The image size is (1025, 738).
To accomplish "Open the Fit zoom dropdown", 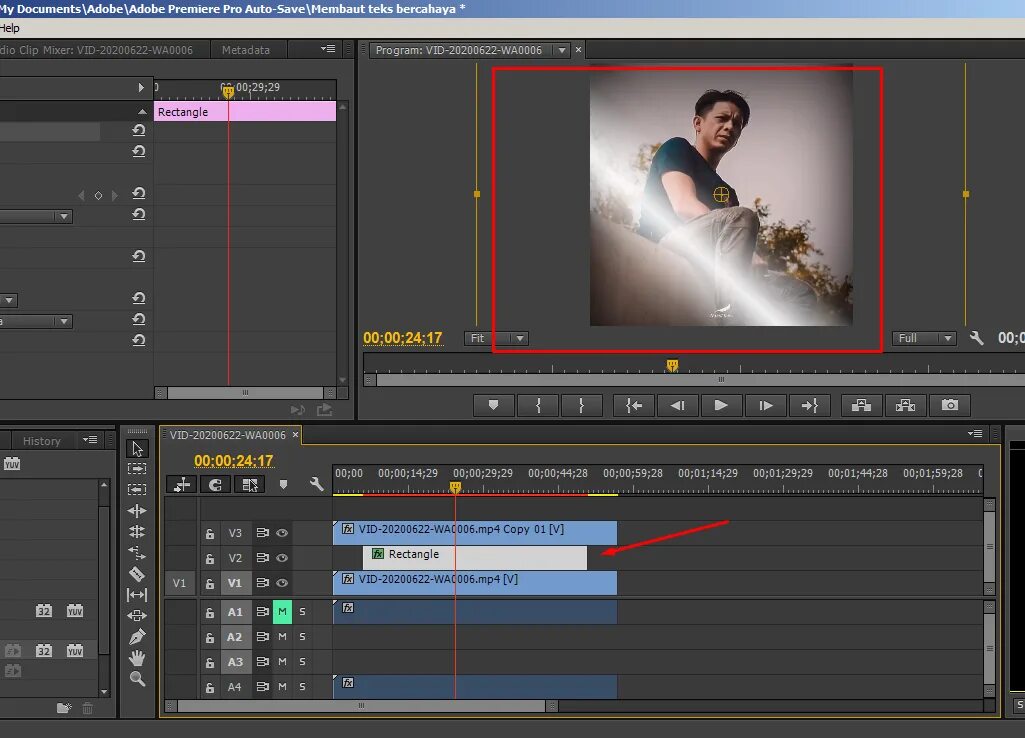I will (496, 338).
